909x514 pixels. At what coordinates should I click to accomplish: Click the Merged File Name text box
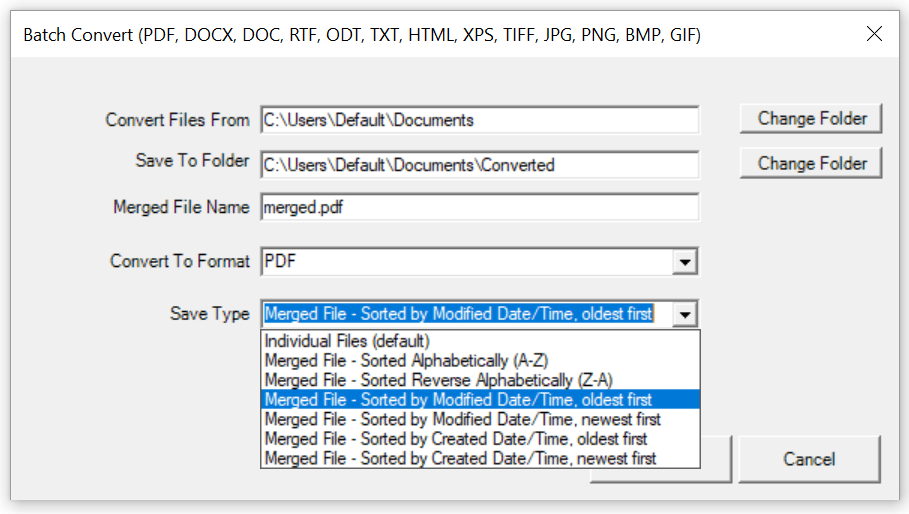click(479, 207)
